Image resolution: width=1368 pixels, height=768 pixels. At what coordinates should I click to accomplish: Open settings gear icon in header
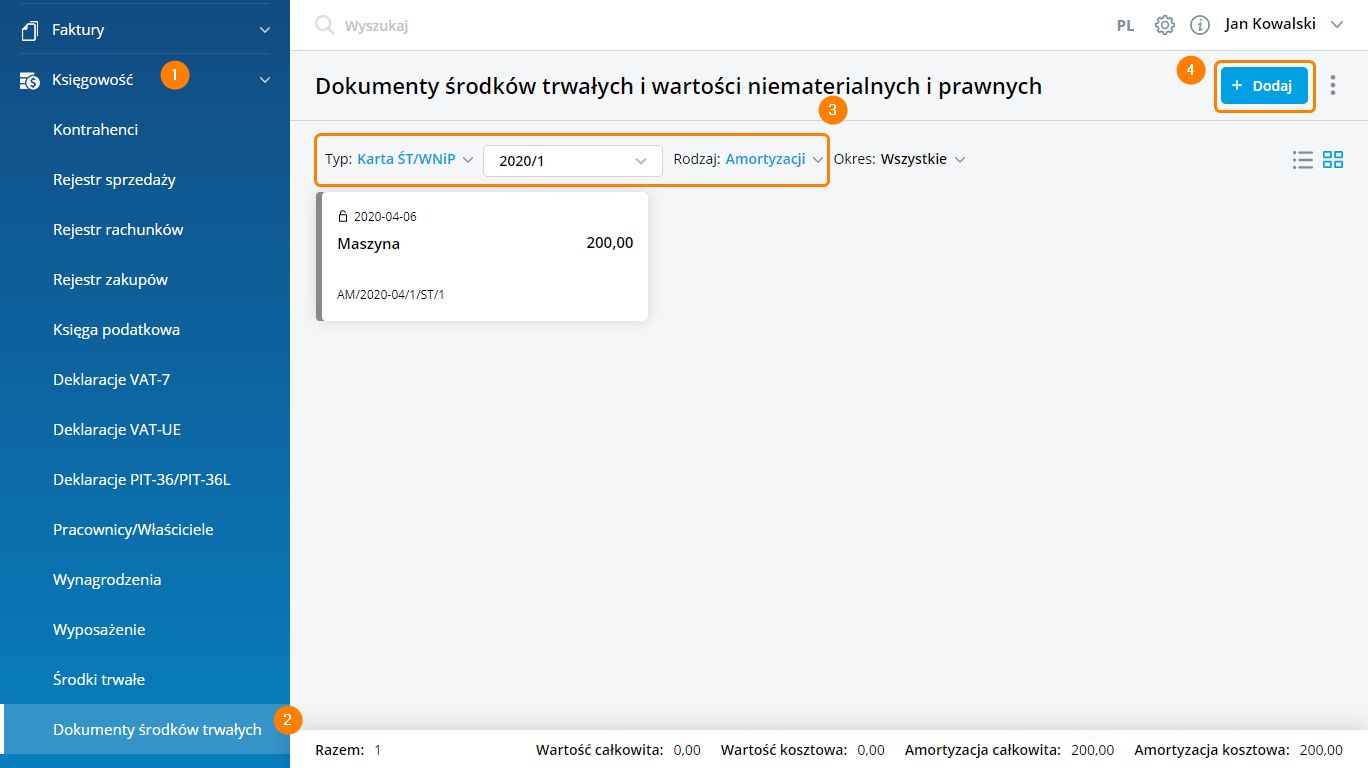(1165, 26)
